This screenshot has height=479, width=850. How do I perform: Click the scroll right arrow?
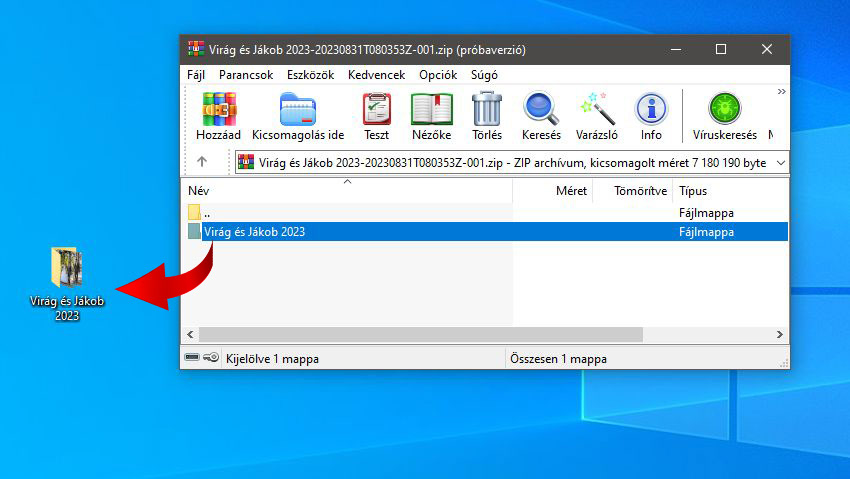pos(780,334)
